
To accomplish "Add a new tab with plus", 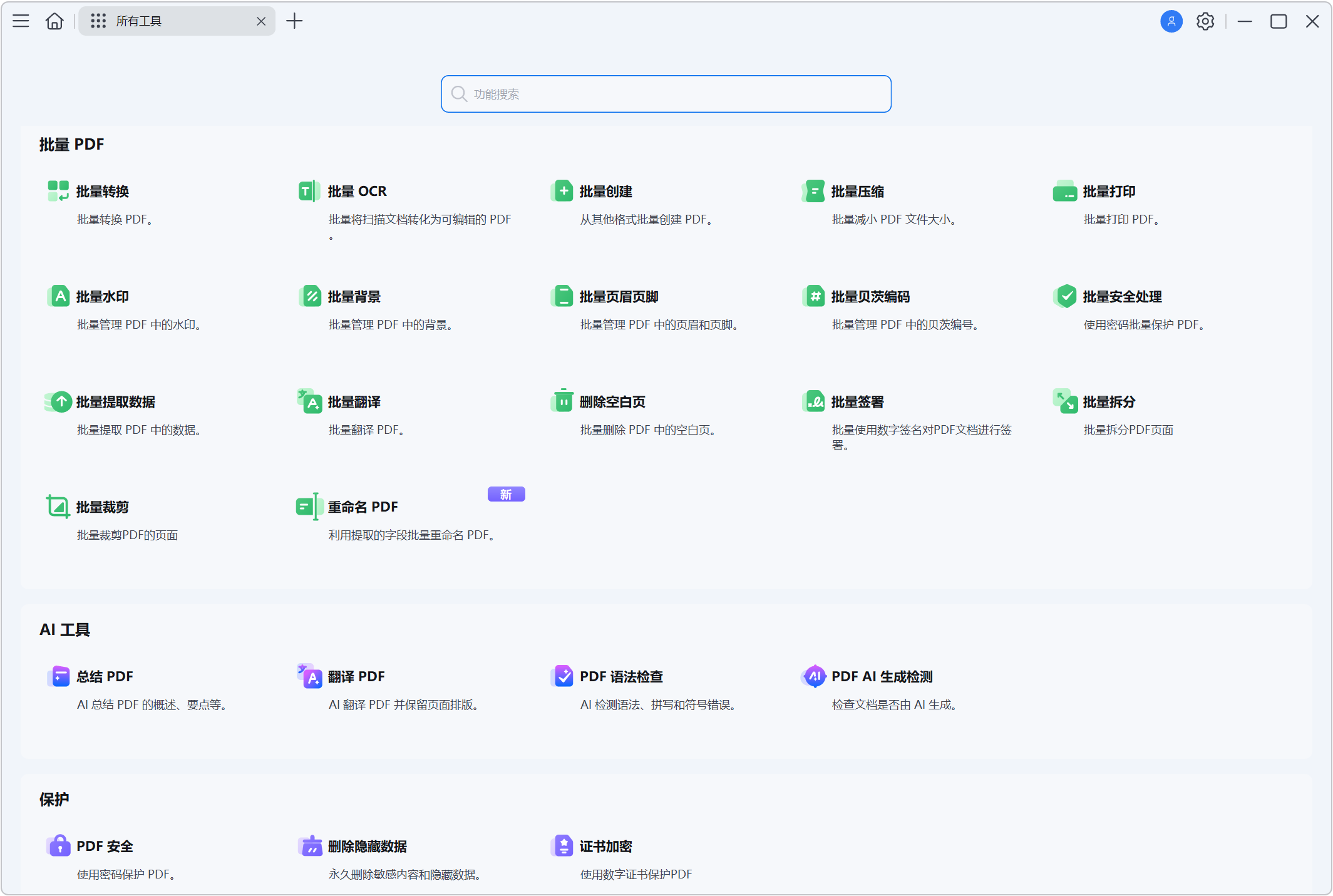I will 294,21.
